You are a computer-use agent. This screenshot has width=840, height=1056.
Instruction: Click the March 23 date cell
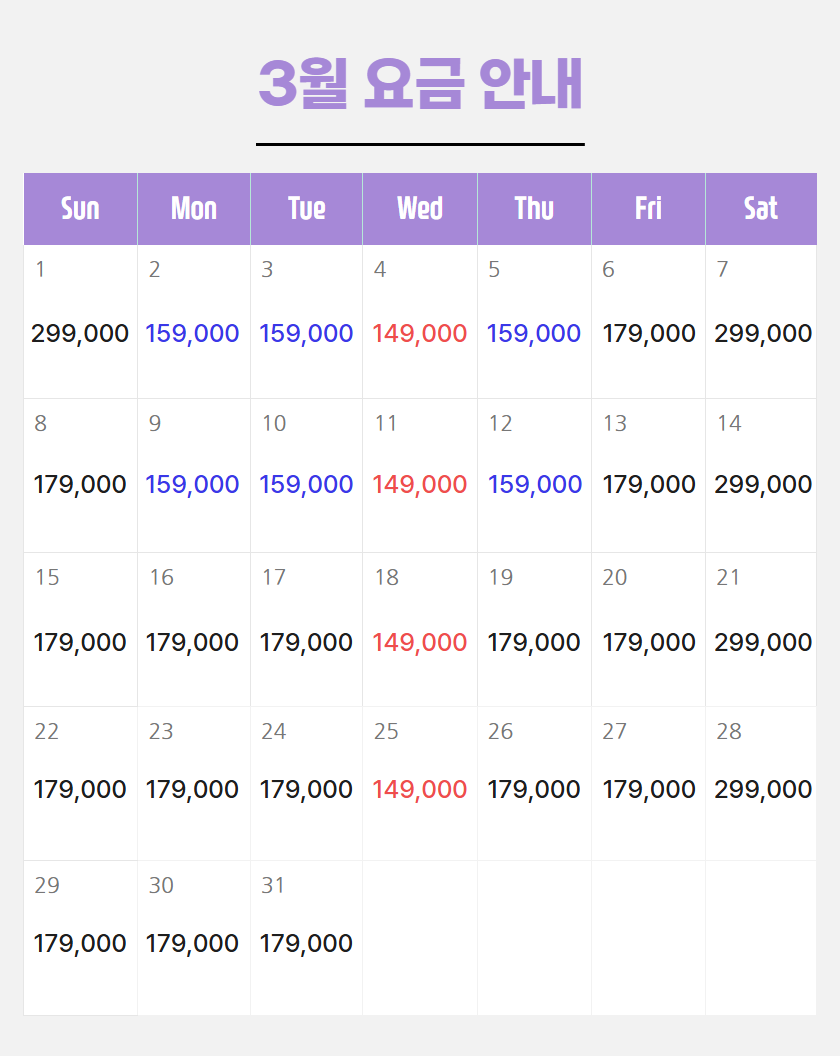tap(193, 783)
